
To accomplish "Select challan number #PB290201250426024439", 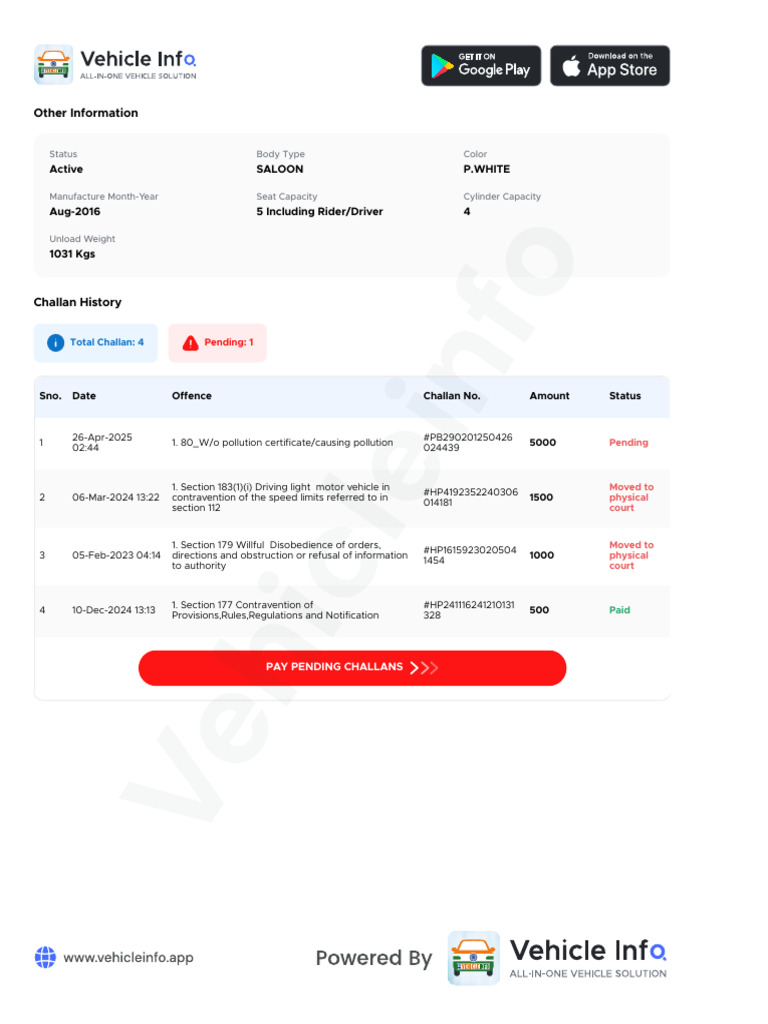I will (468, 442).
